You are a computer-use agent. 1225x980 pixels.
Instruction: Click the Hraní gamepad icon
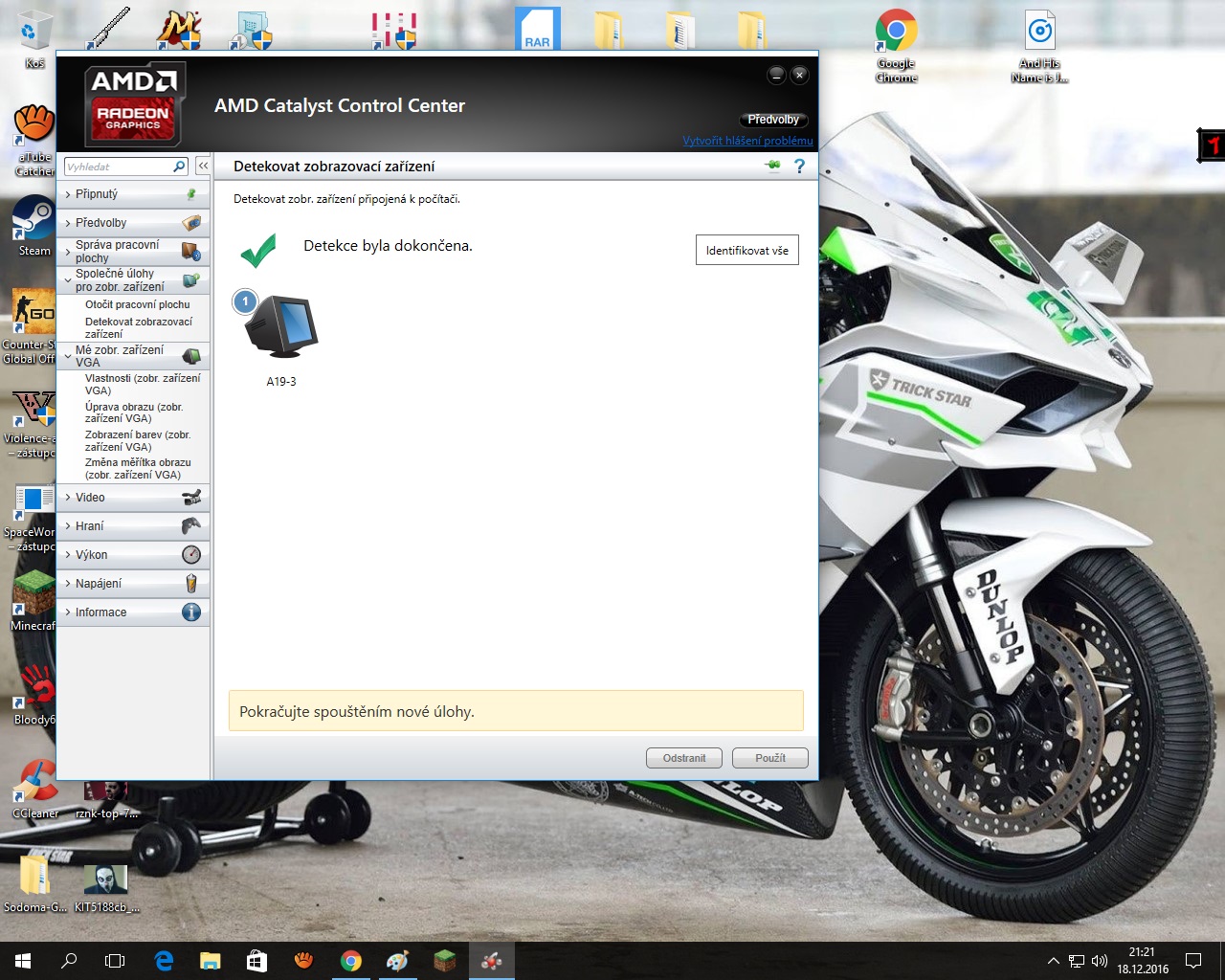click(x=191, y=526)
